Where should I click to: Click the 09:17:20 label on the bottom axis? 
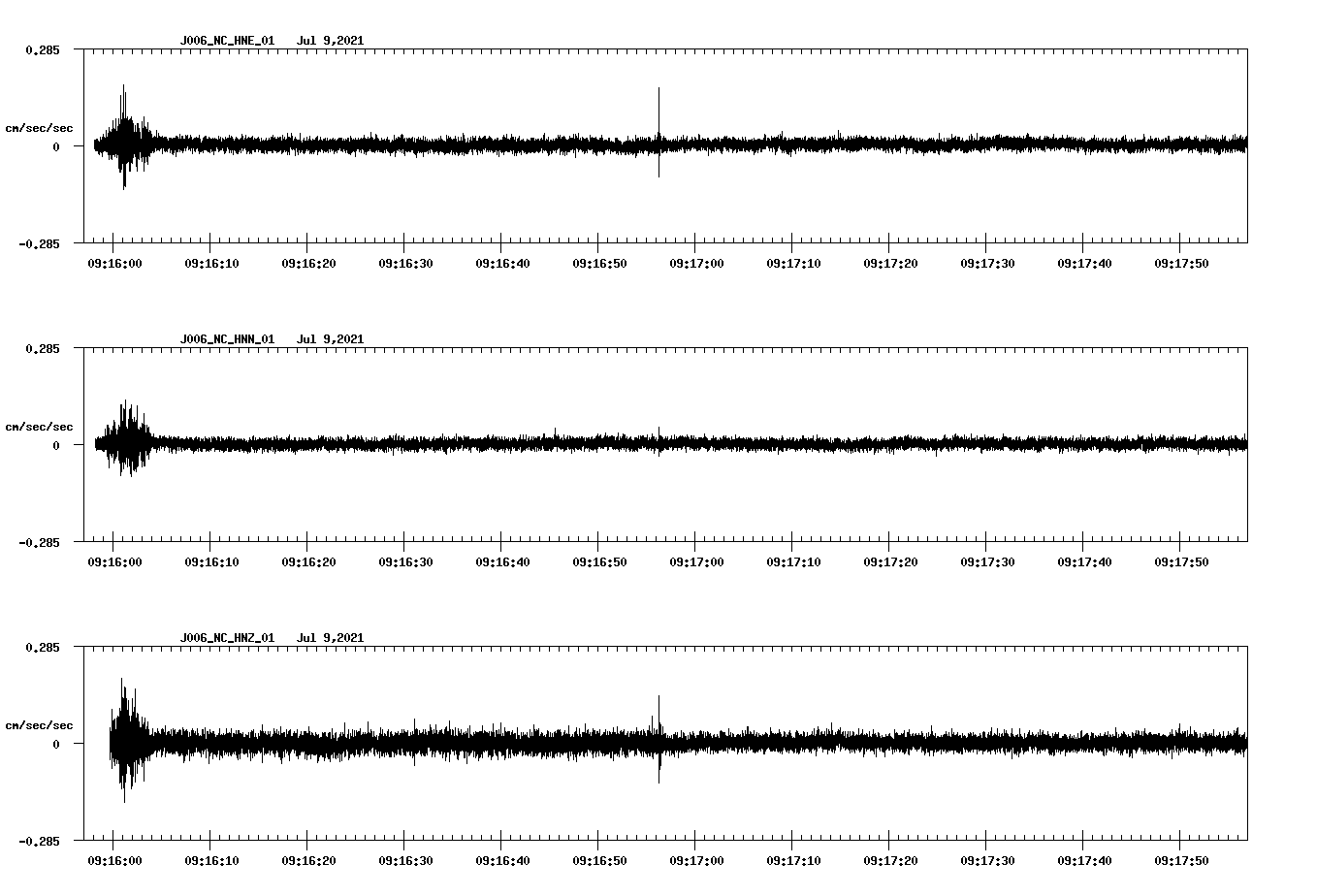891,858
